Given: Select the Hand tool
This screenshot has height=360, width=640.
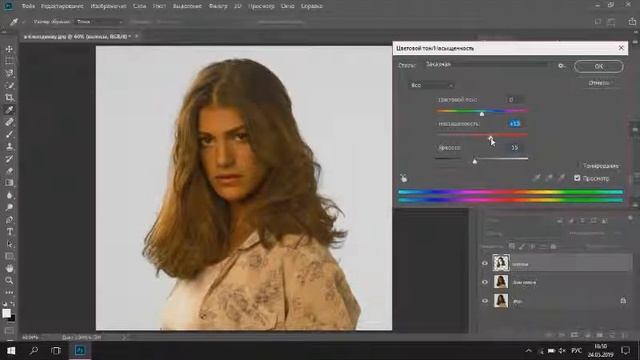Looking at the screenshot, I should [x=9, y=268].
